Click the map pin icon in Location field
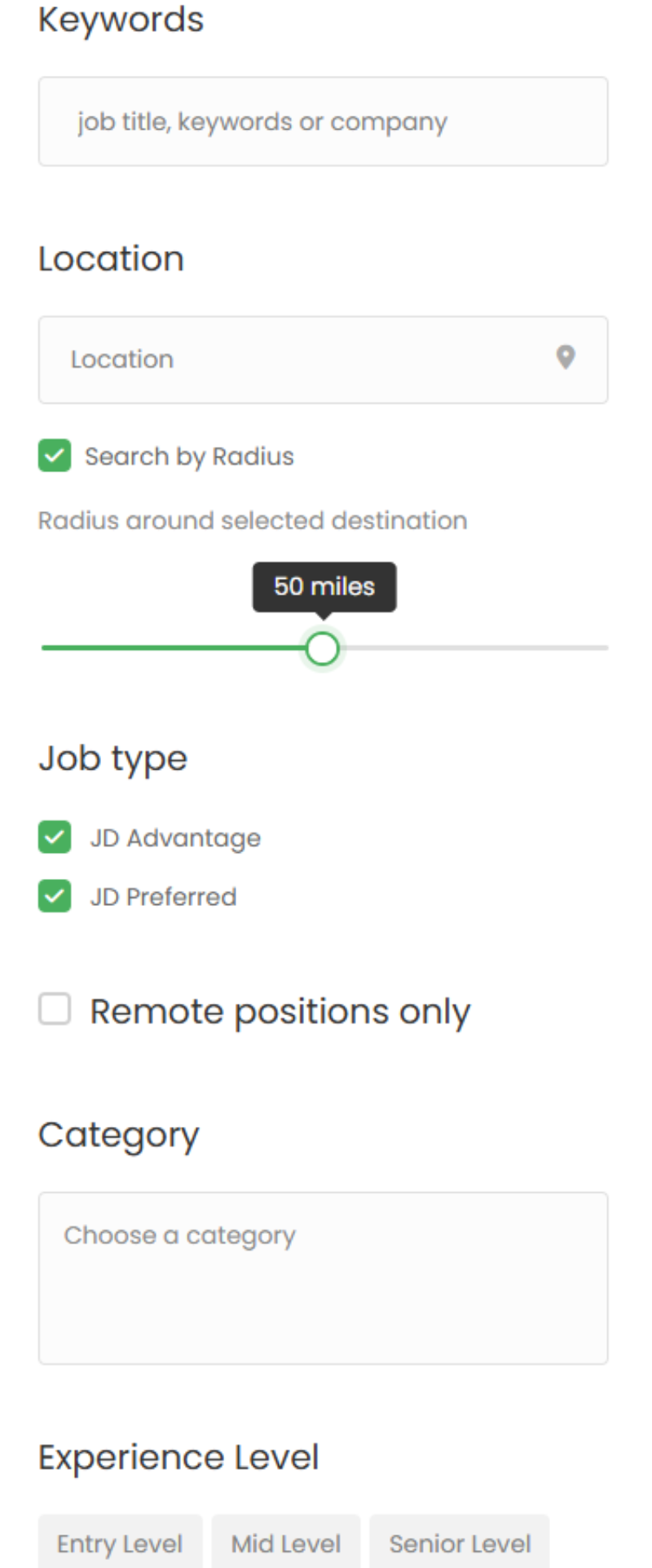Viewport: 652px width, 1568px height. (x=566, y=357)
